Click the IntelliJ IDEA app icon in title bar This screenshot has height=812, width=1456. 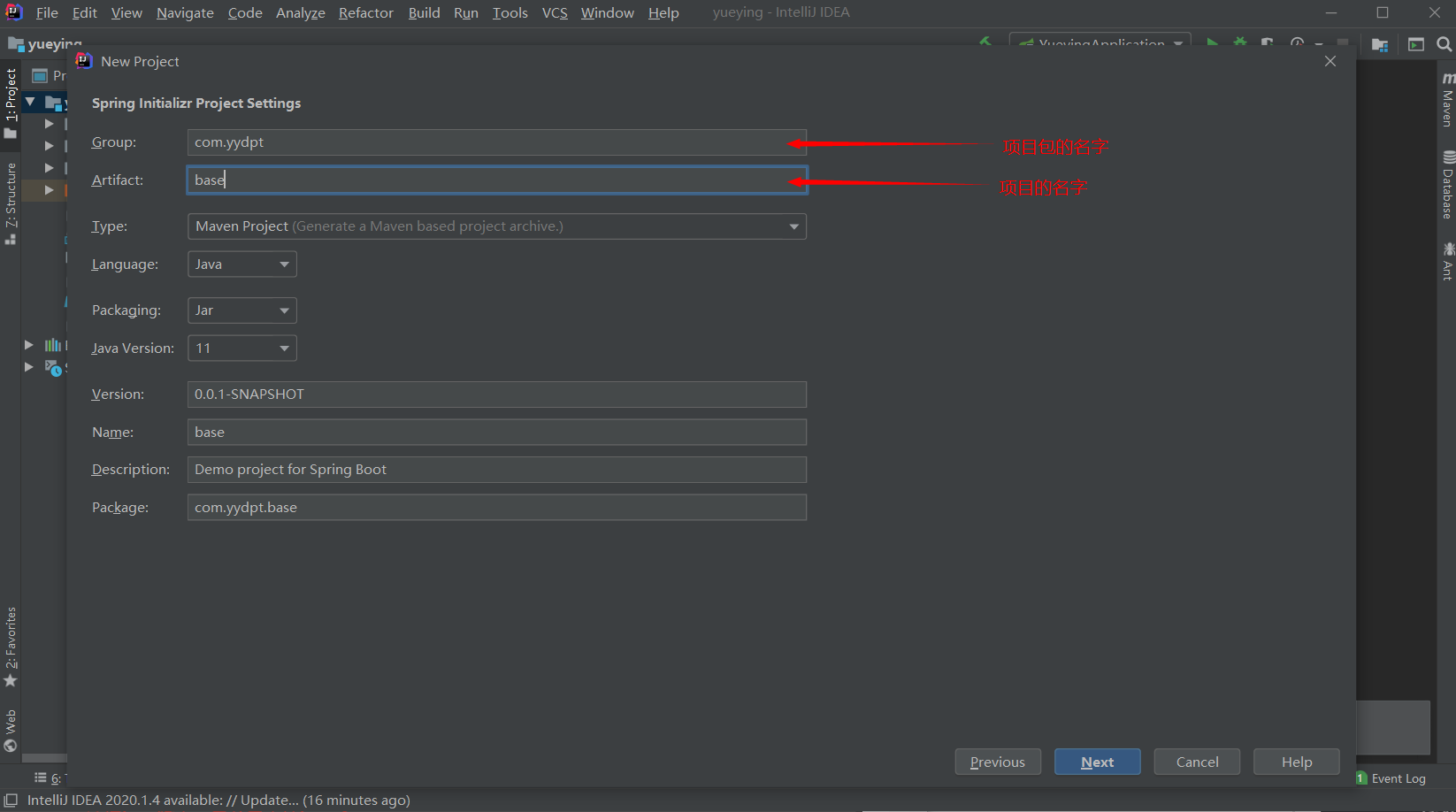[13, 11]
